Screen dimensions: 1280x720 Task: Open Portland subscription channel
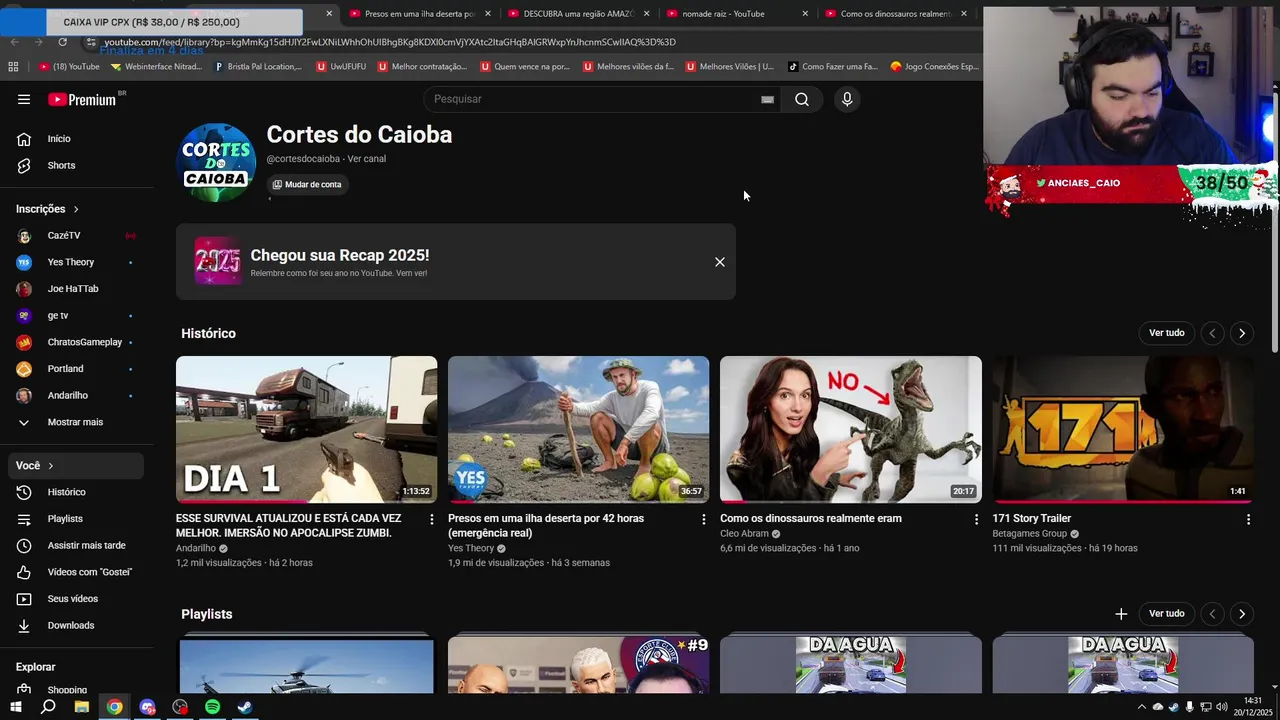[66, 369]
